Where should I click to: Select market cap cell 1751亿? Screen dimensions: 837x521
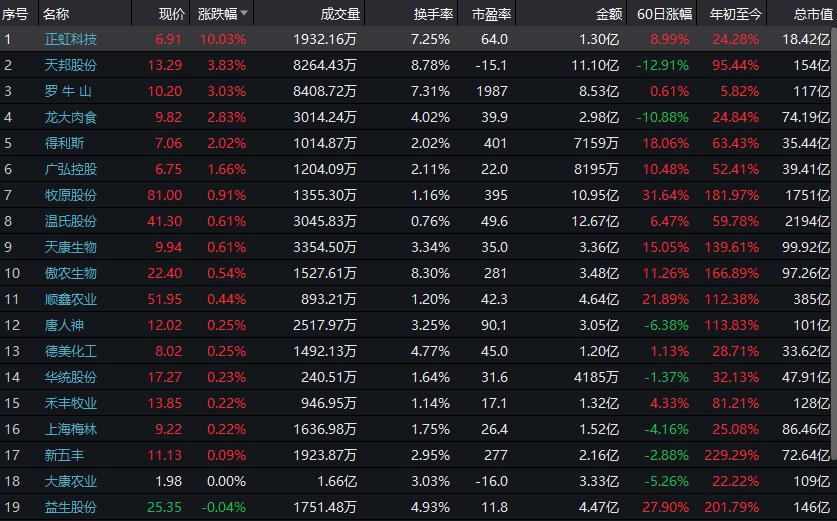[808, 195]
